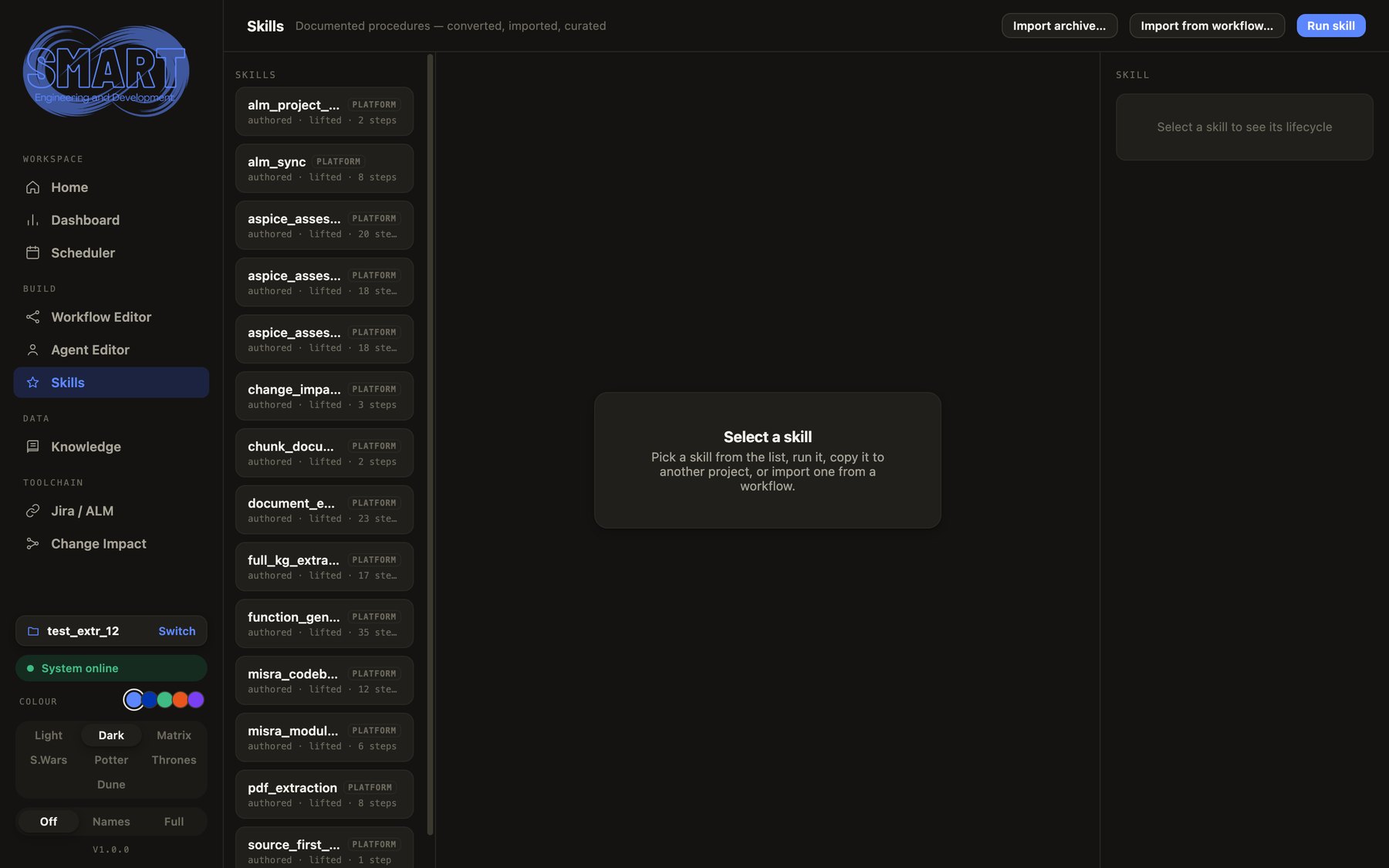
Task: Click the Import archive button
Action: coord(1059,25)
